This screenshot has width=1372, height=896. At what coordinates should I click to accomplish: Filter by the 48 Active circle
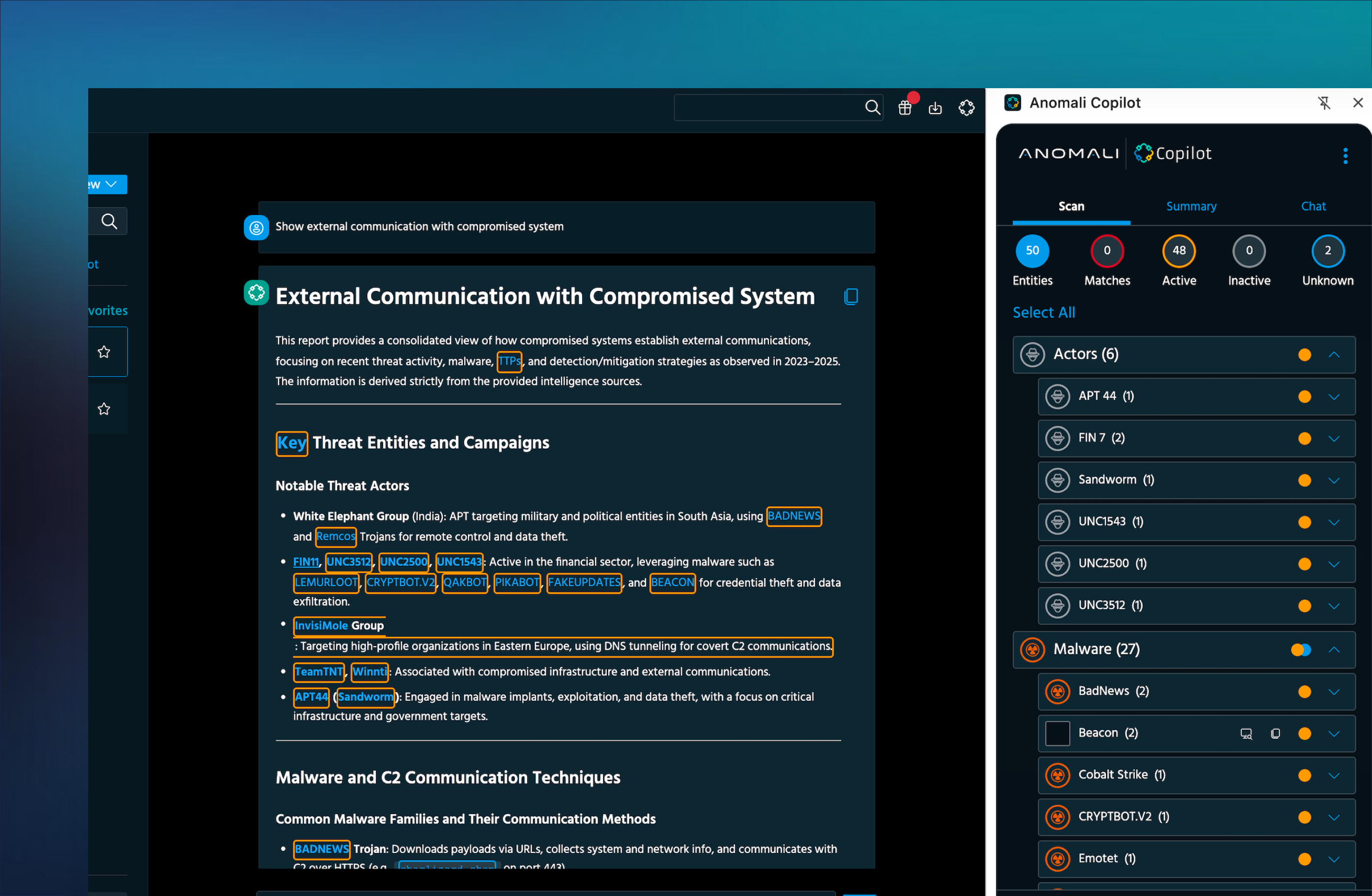pos(1178,251)
